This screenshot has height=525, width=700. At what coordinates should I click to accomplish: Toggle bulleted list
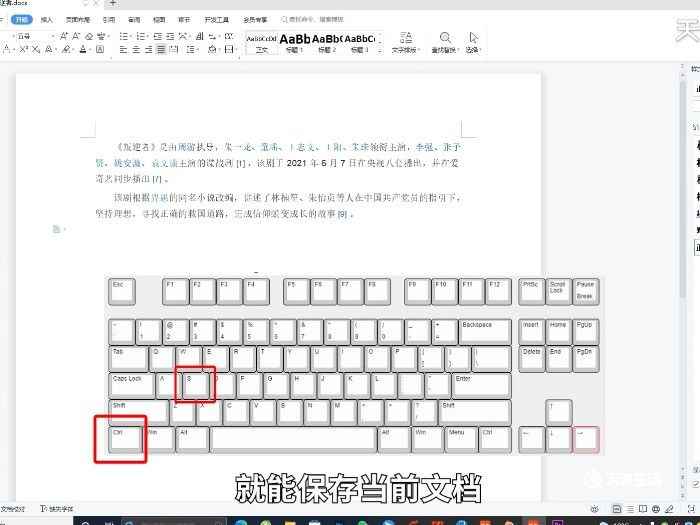pos(124,36)
